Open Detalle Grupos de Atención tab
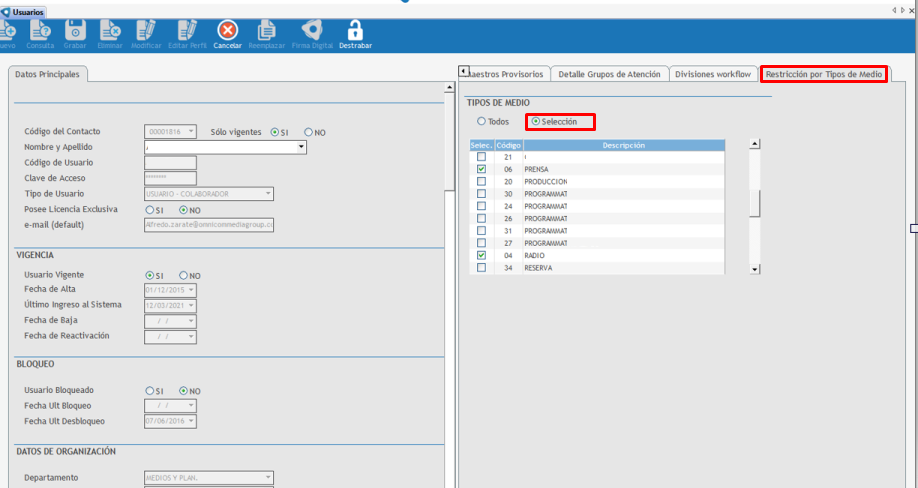The image size is (918, 488). pos(608,74)
